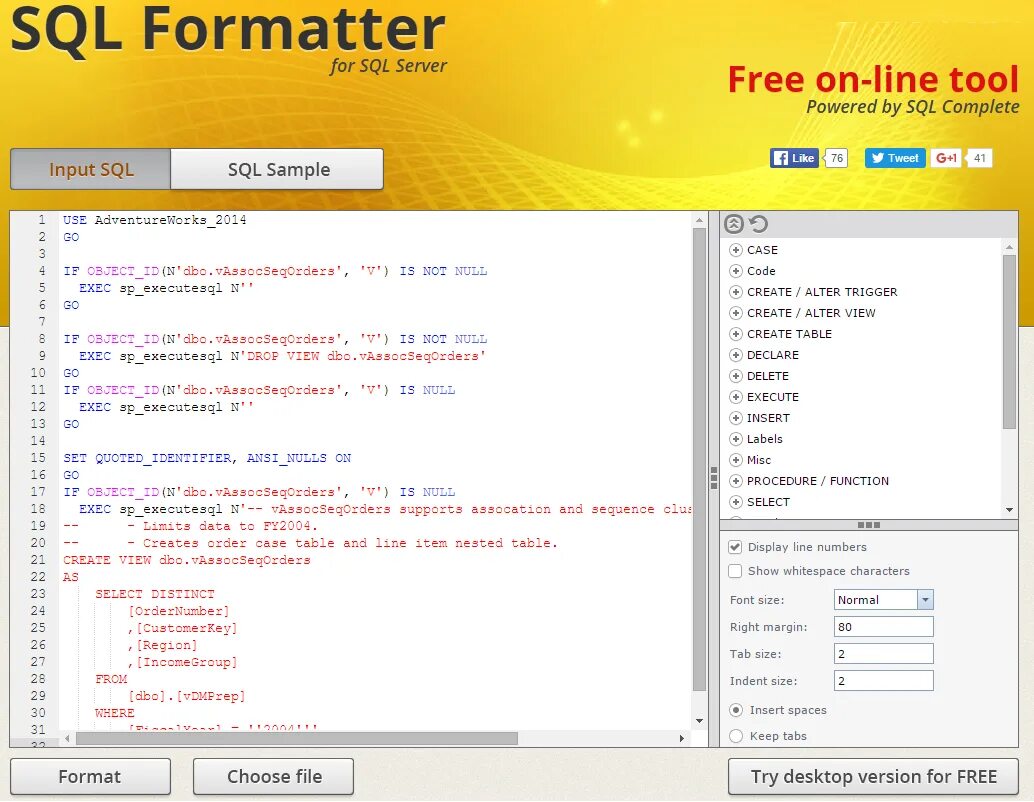Viewport: 1034px width, 802px height.
Task: Click line 21 CREATE VIEW dbo.vAssocSeqOrders
Action: coord(187,560)
